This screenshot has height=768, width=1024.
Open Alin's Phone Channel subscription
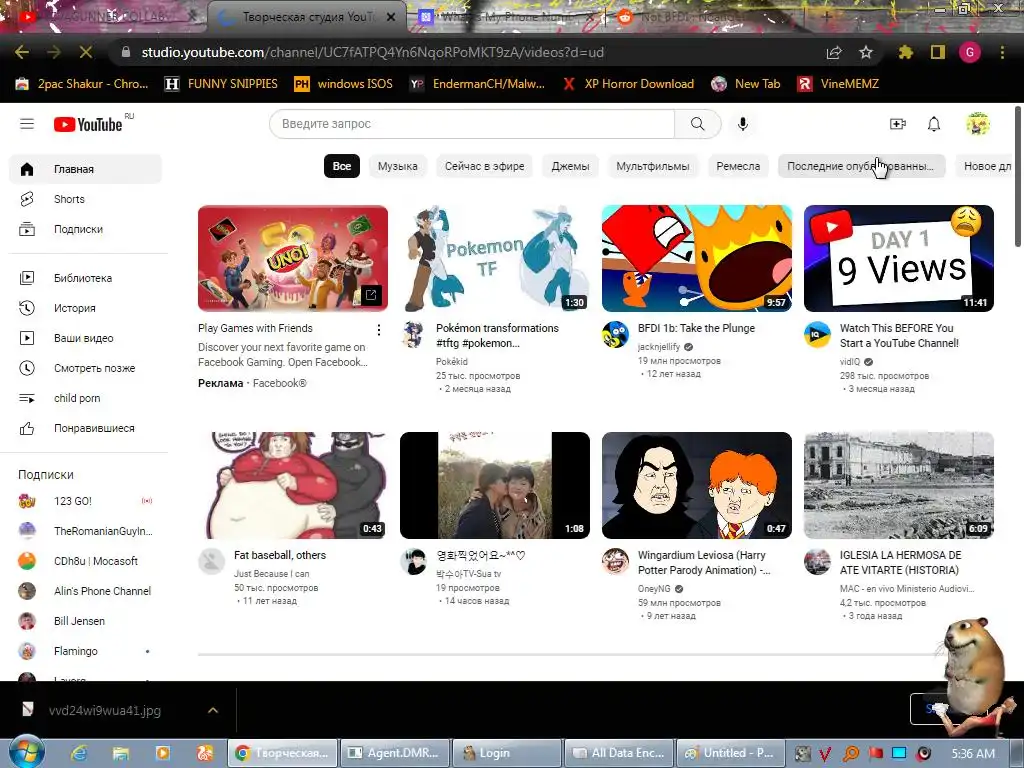(86, 591)
